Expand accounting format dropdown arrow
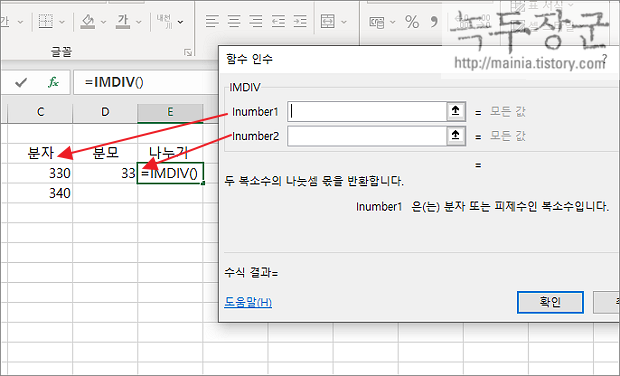Screen dimensions: 620x376 (393, 22)
